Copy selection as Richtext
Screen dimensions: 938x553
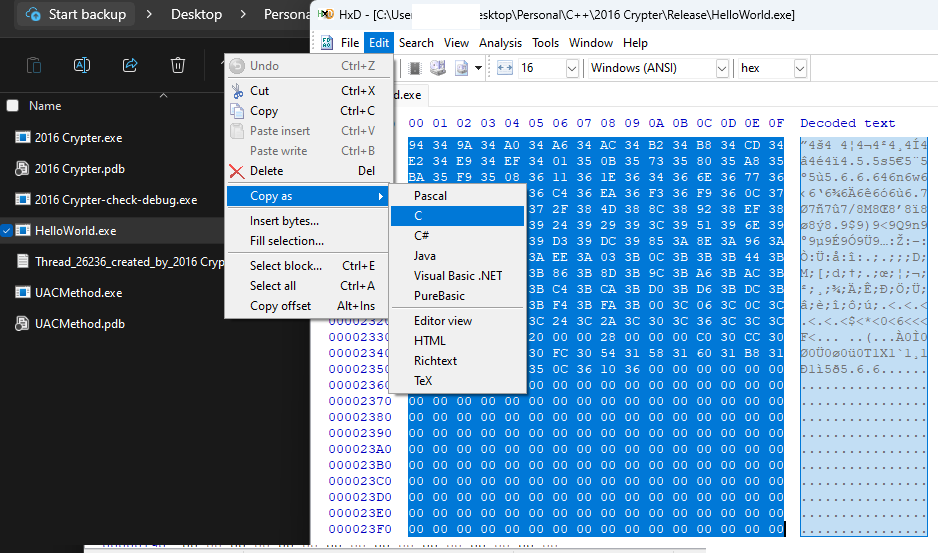(x=458, y=361)
